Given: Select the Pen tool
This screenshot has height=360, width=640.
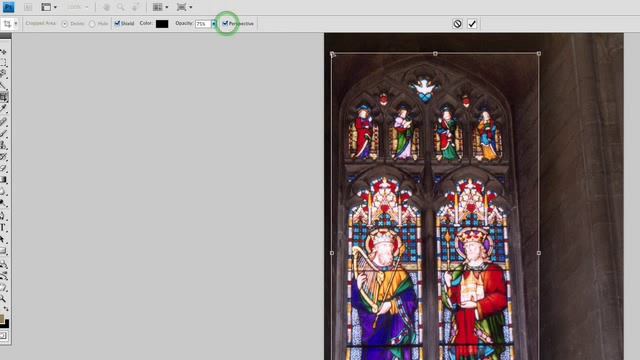Looking at the screenshot, I should [x=3, y=216].
